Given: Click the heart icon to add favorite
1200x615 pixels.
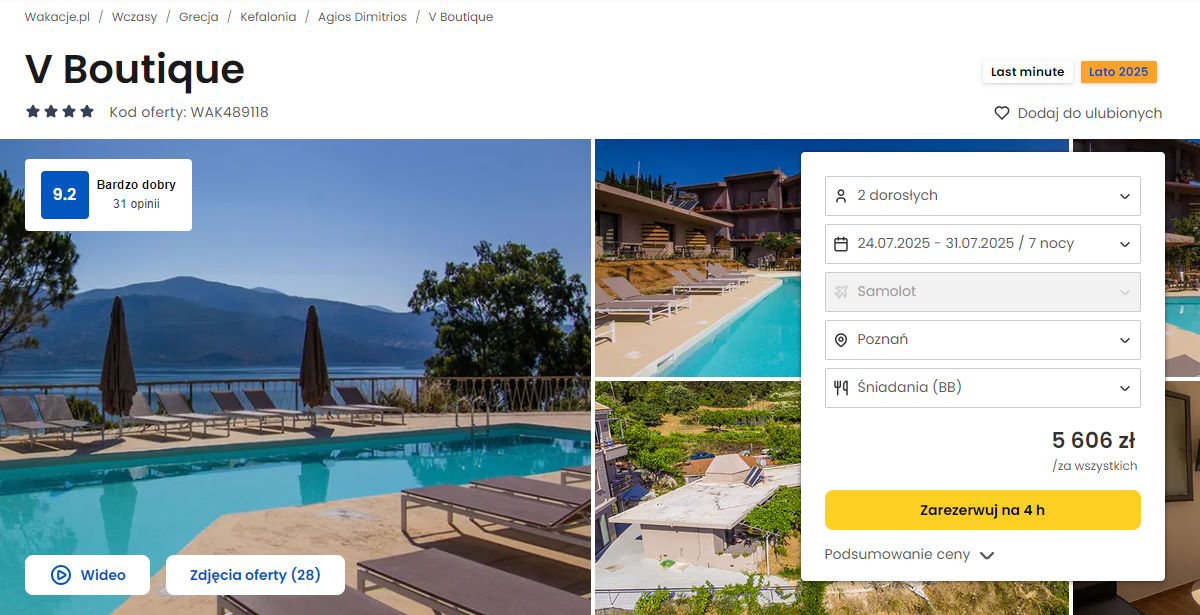Looking at the screenshot, I should (1002, 113).
